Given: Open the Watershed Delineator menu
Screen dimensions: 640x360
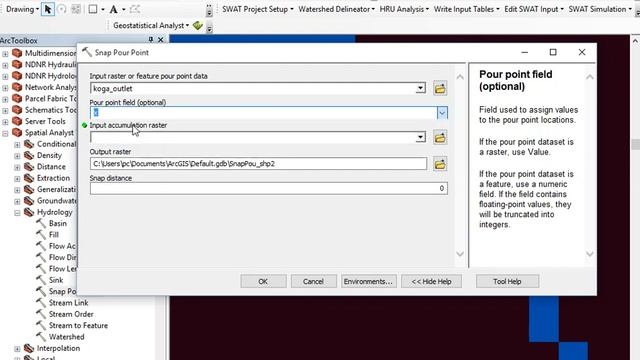Looking at the screenshot, I should pyautogui.click(x=336, y=9).
